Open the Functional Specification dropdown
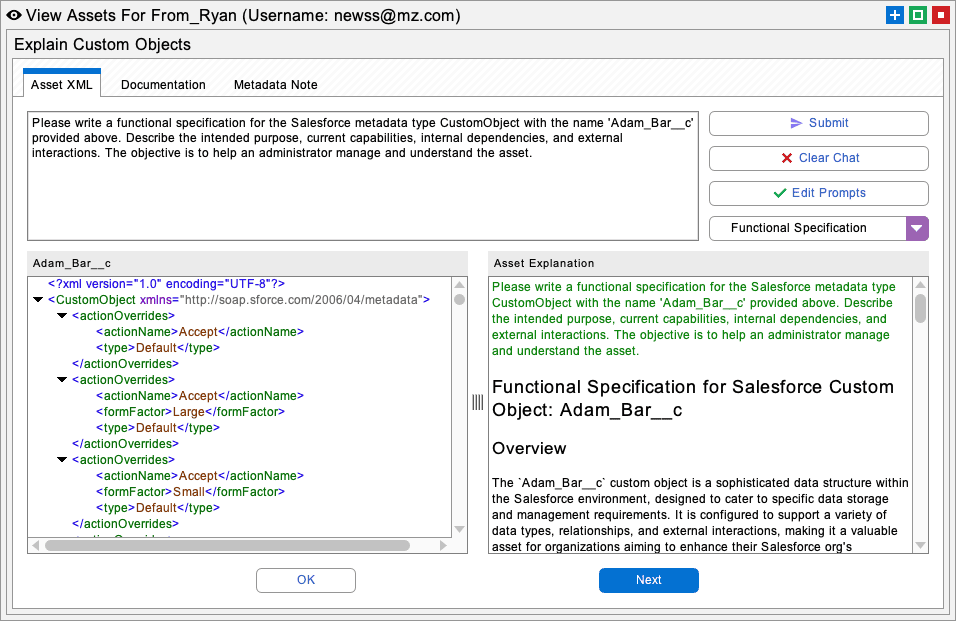This screenshot has height=621, width=956. 917,228
